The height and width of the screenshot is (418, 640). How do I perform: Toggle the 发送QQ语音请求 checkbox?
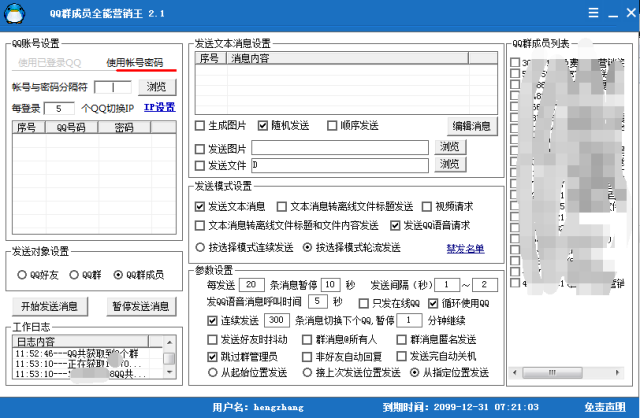pyautogui.click(x=395, y=225)
